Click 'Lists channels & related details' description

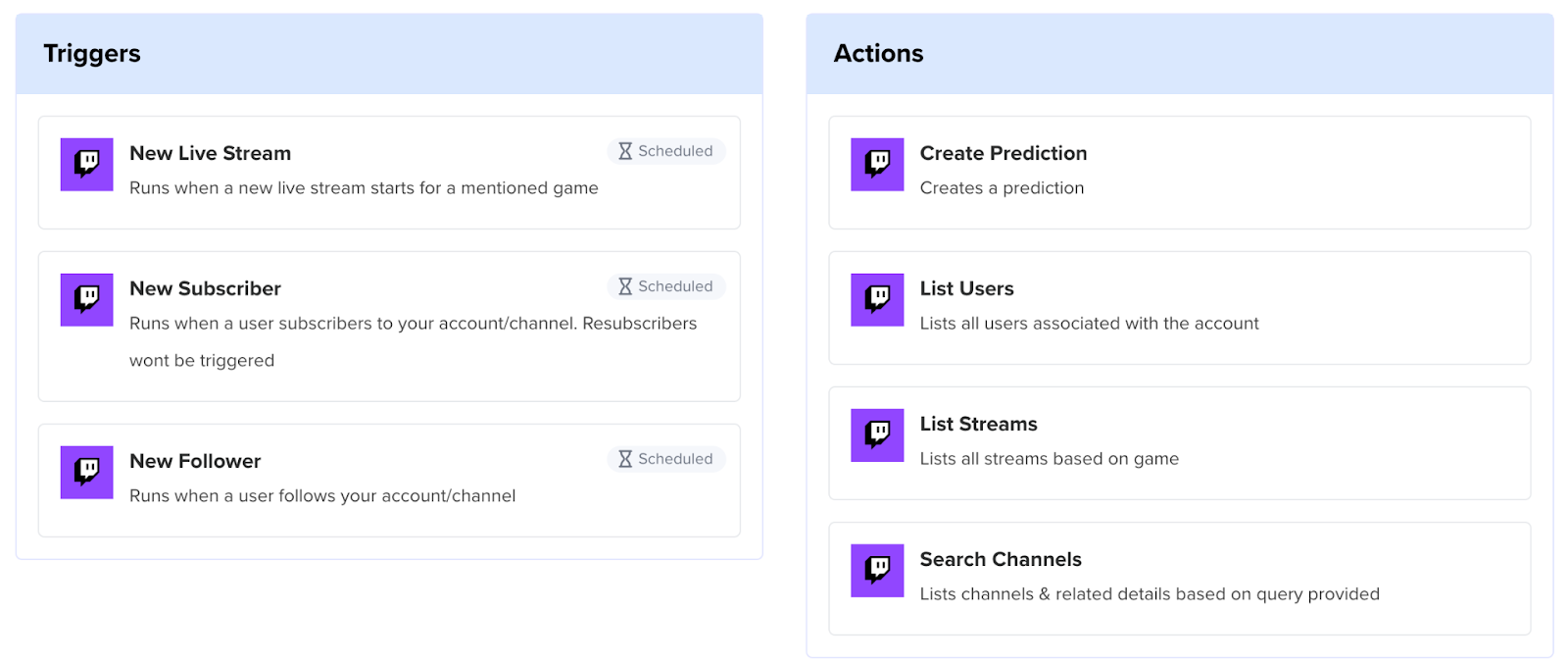coord(1150,594)
